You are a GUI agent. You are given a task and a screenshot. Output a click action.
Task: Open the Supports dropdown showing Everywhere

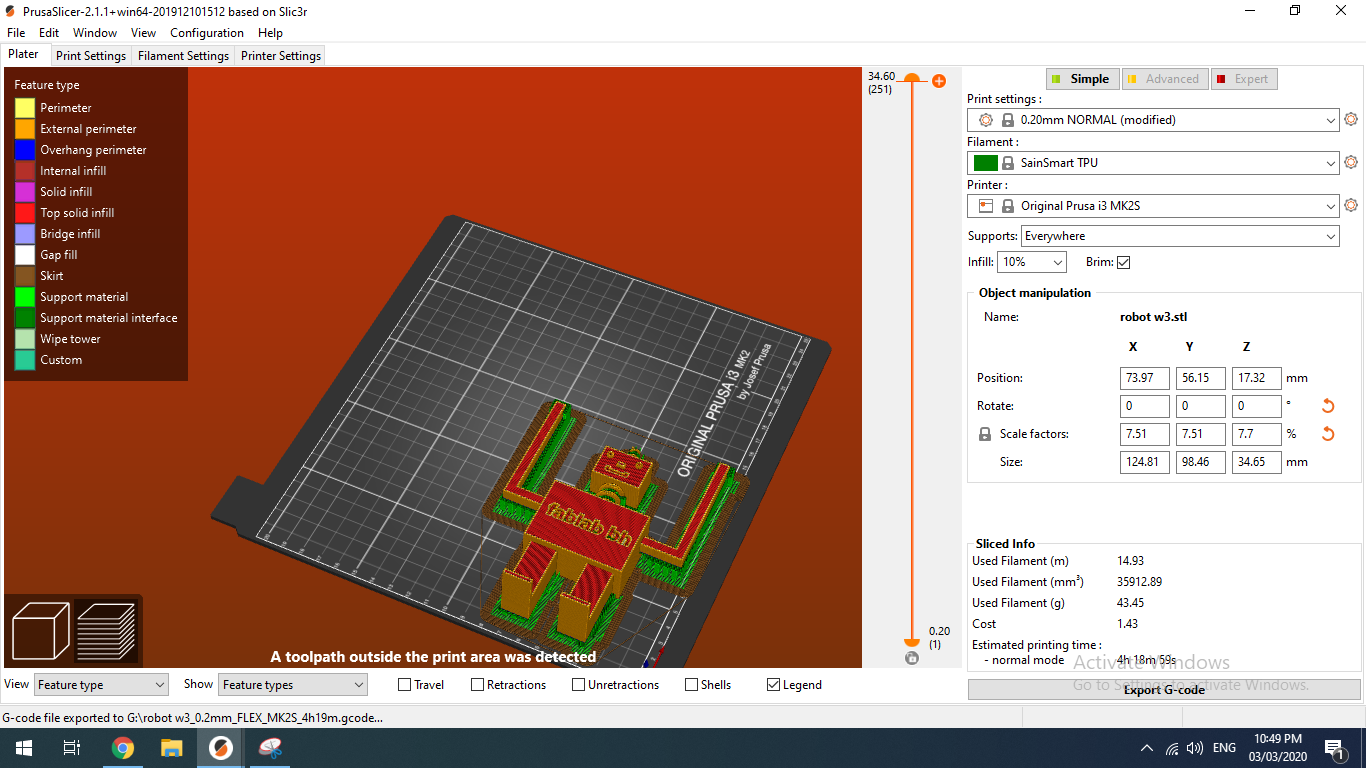1180,236
